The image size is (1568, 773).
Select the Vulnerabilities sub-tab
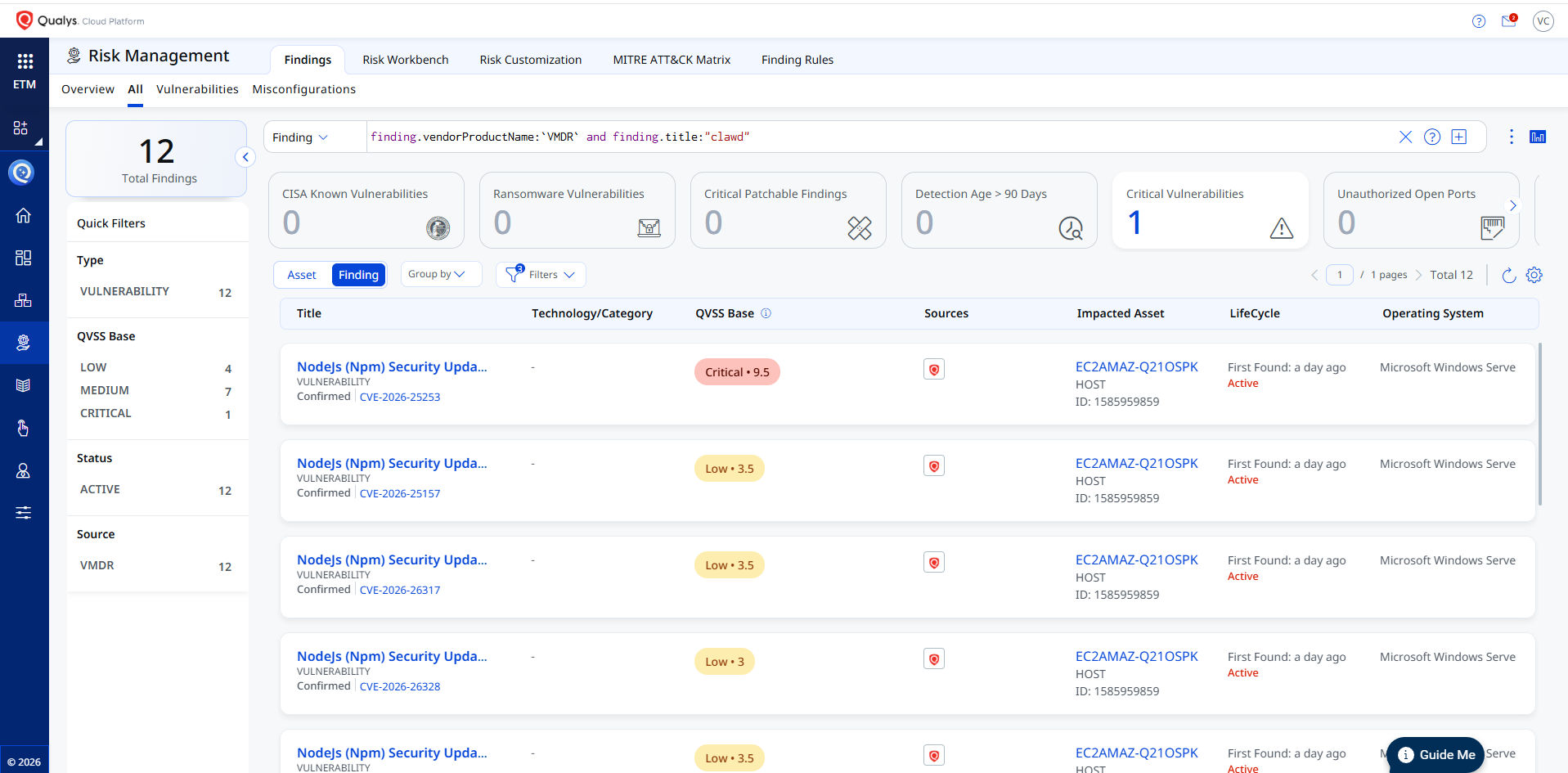(197, 89)
